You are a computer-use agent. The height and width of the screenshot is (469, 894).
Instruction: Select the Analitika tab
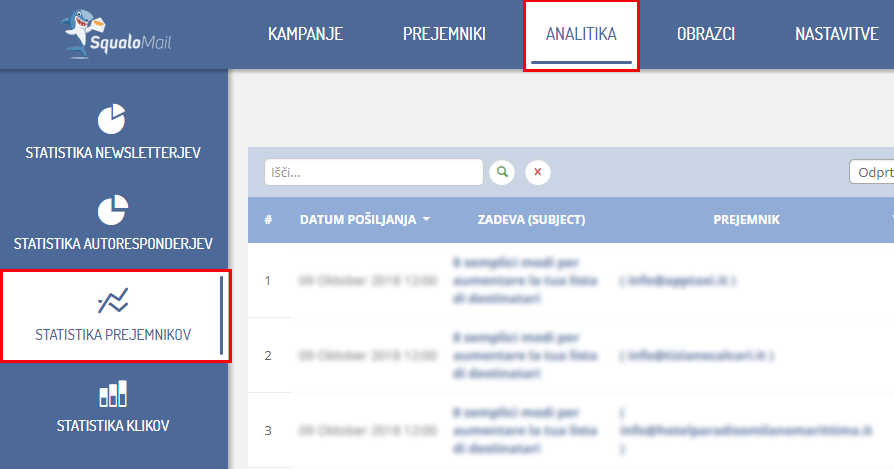point(581,35)
